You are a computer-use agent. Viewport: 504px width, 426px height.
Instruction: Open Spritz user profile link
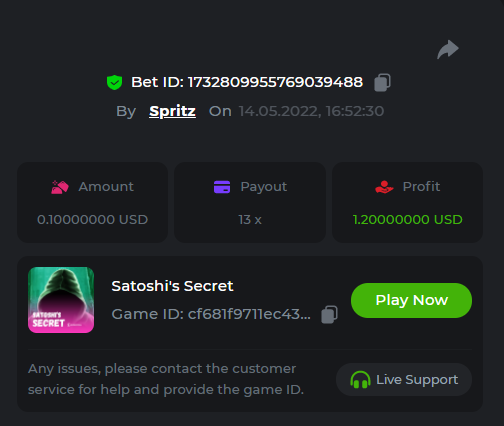click(x=172, y=111)
